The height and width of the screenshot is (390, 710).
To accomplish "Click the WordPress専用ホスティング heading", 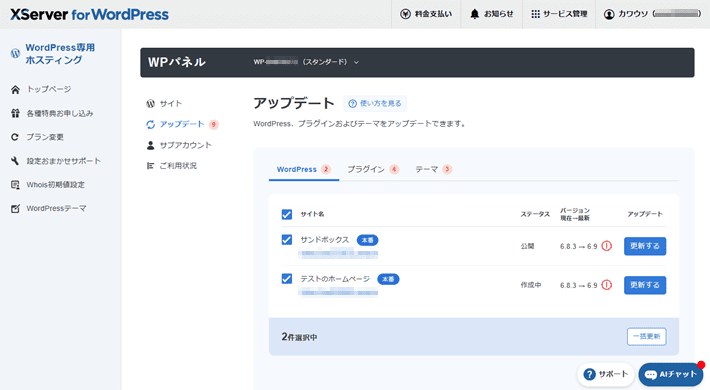I will 60,53.
